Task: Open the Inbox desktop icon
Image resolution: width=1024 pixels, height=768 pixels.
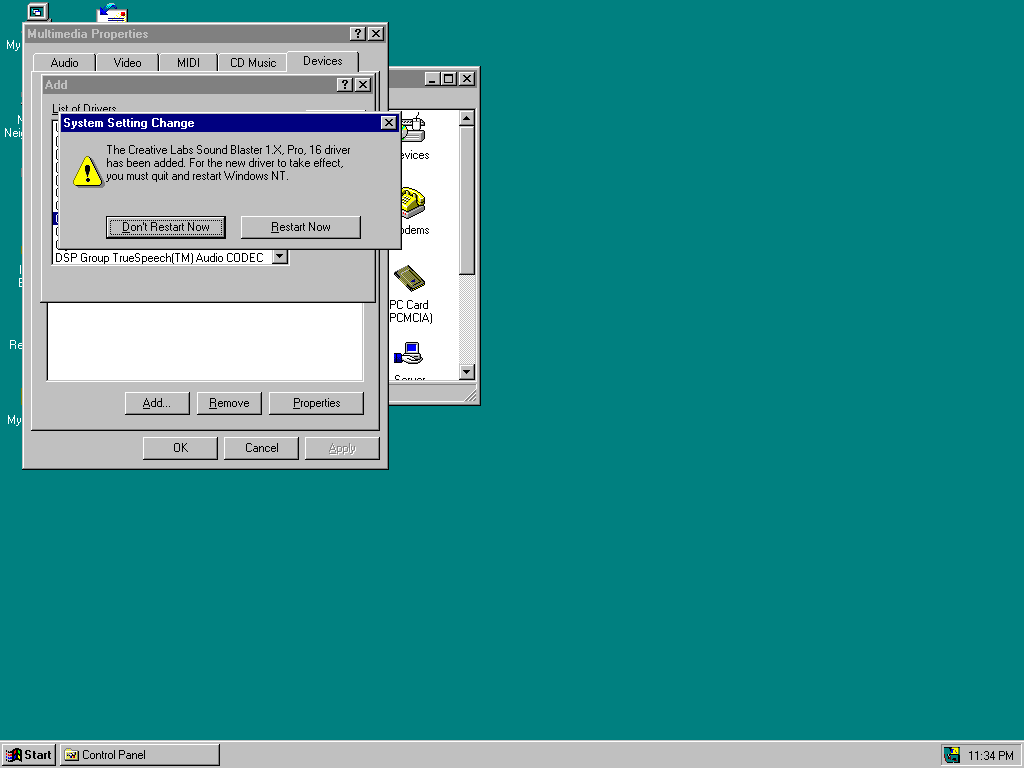Action: tap(111, 12)
